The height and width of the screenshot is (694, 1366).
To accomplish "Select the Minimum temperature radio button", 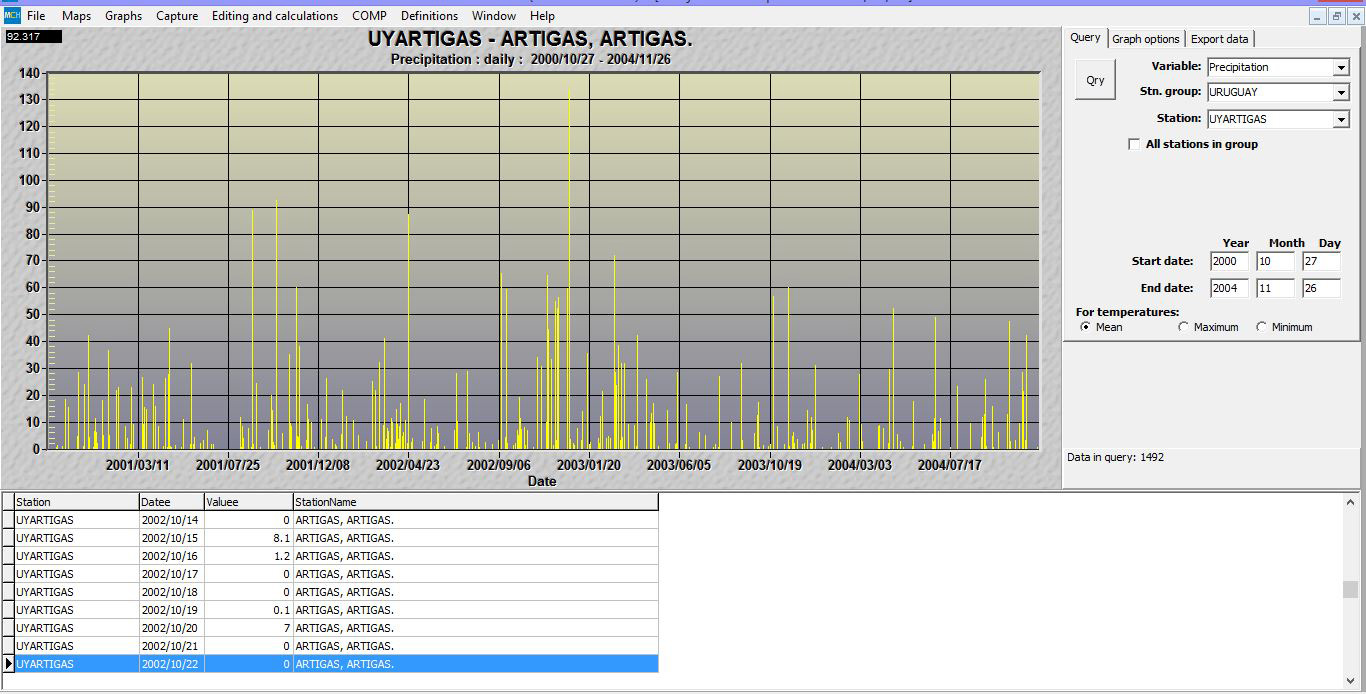I will [1261, 327].
